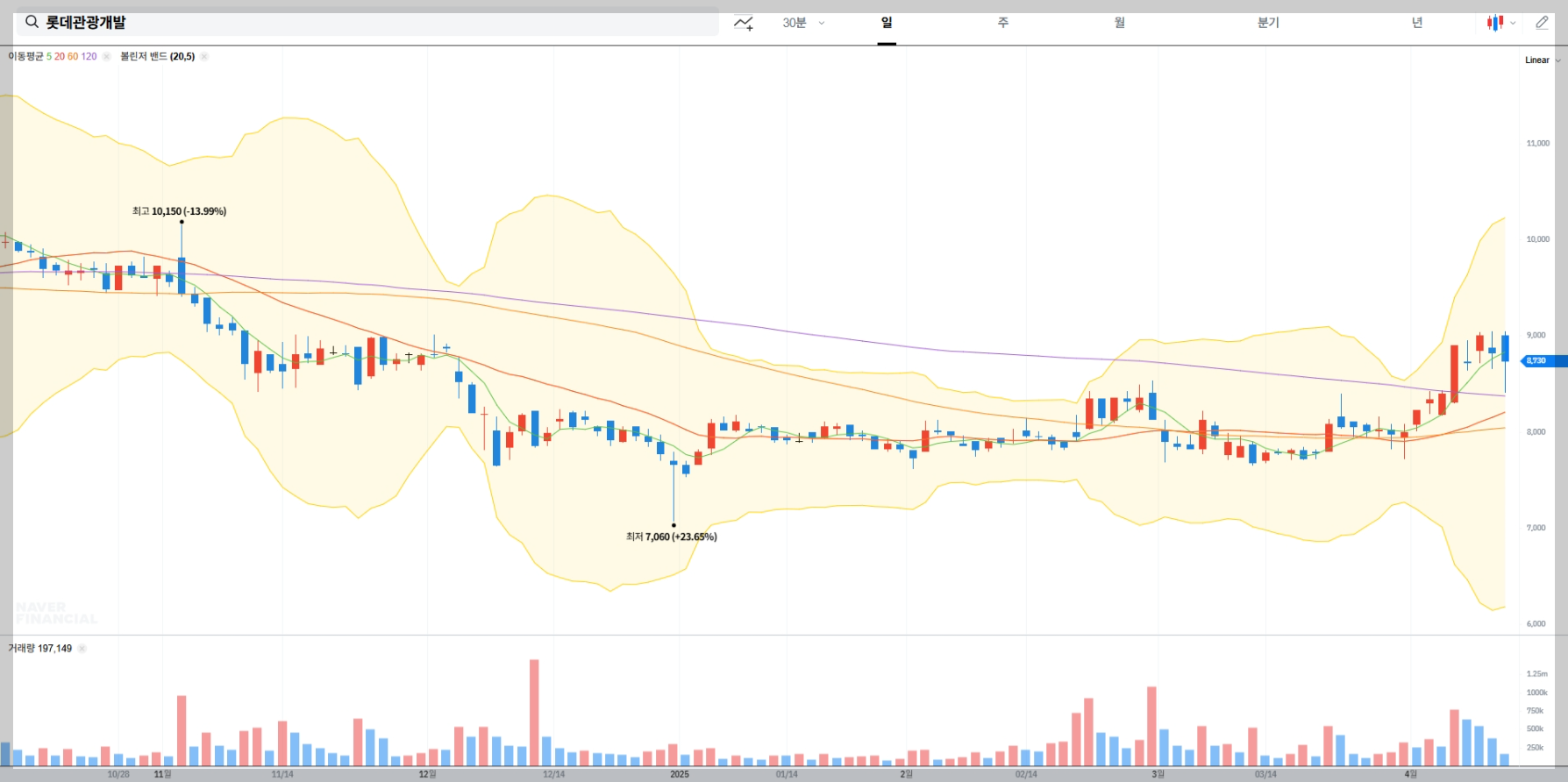Viewport: 1568px width, 782px height.
Task: Click the 8,000 price axis label
Action: [x=1536, y=431]
